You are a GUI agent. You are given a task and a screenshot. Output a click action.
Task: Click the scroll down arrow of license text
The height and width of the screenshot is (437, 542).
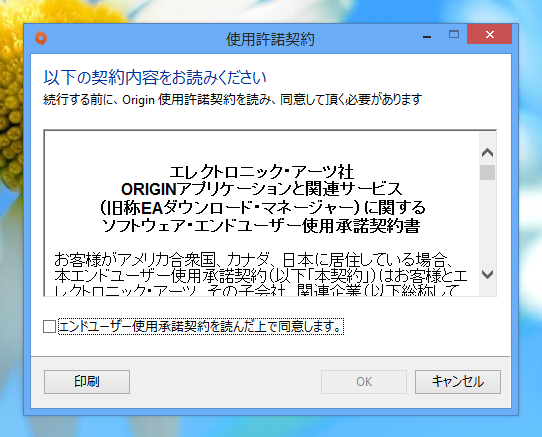(487, 275)
